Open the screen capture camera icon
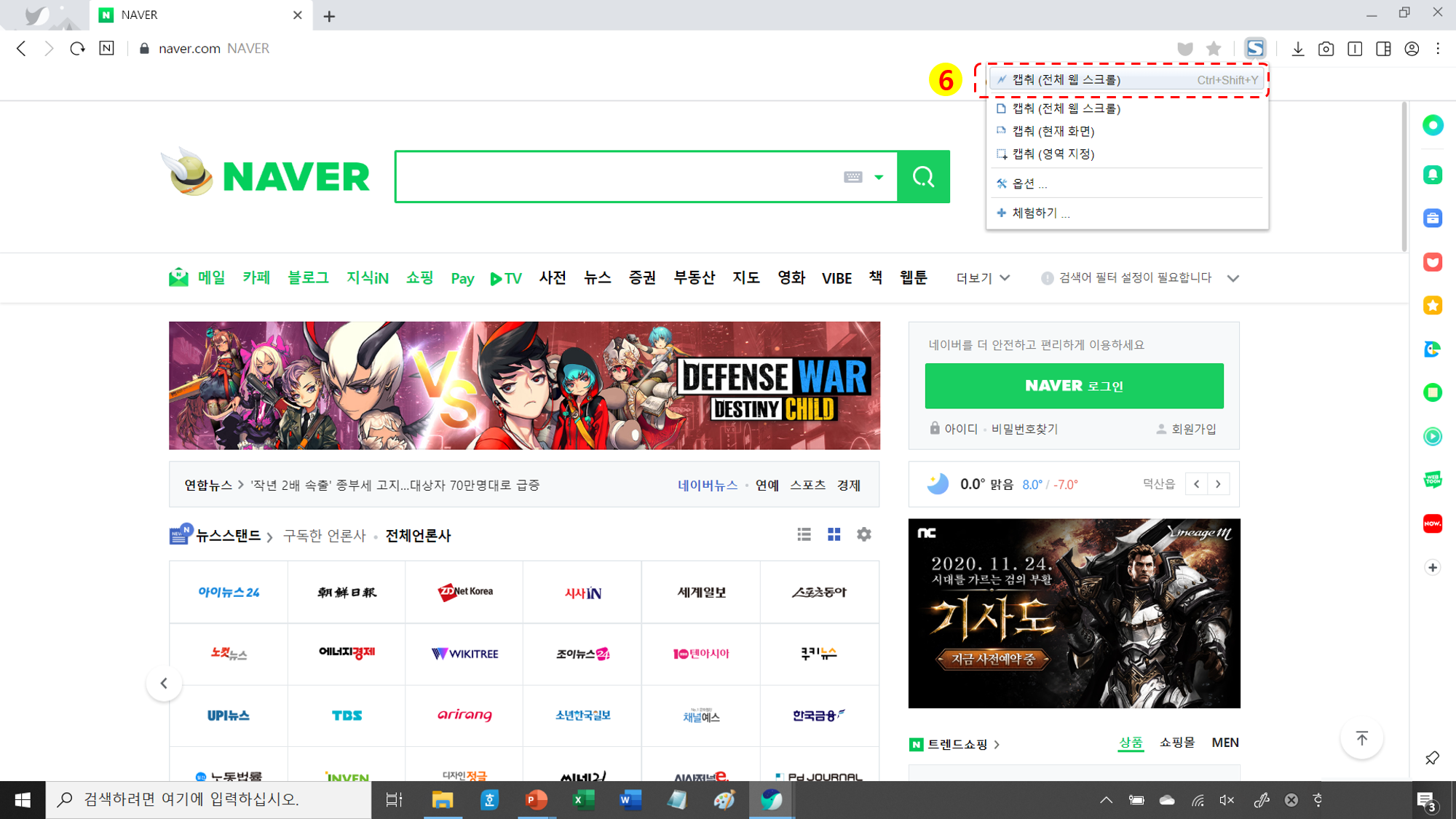Image resolution: width=1456 pixels, height=819 pixels. pos(1326,49)
